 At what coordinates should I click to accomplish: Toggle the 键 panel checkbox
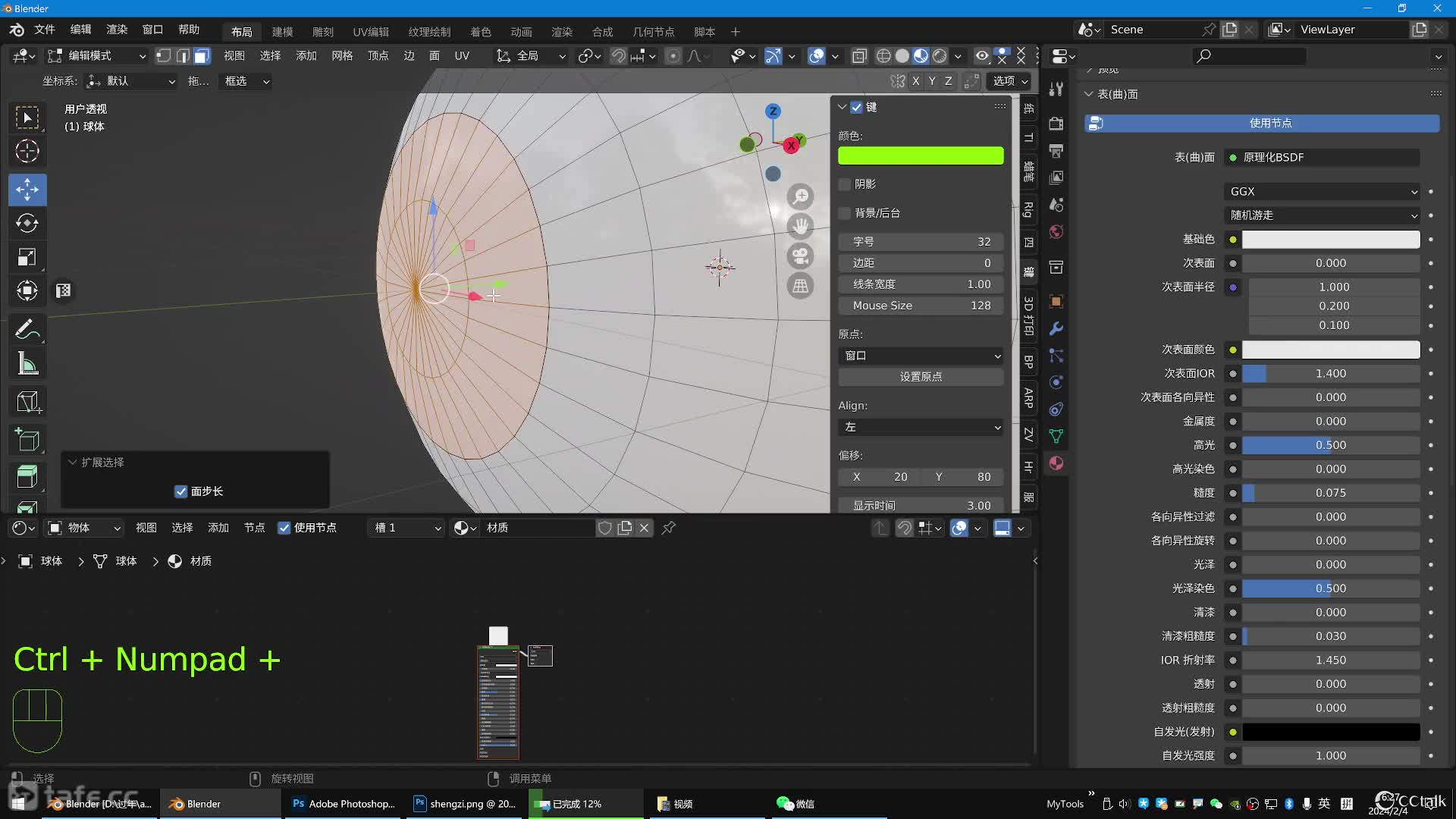[x=856, y=107]
